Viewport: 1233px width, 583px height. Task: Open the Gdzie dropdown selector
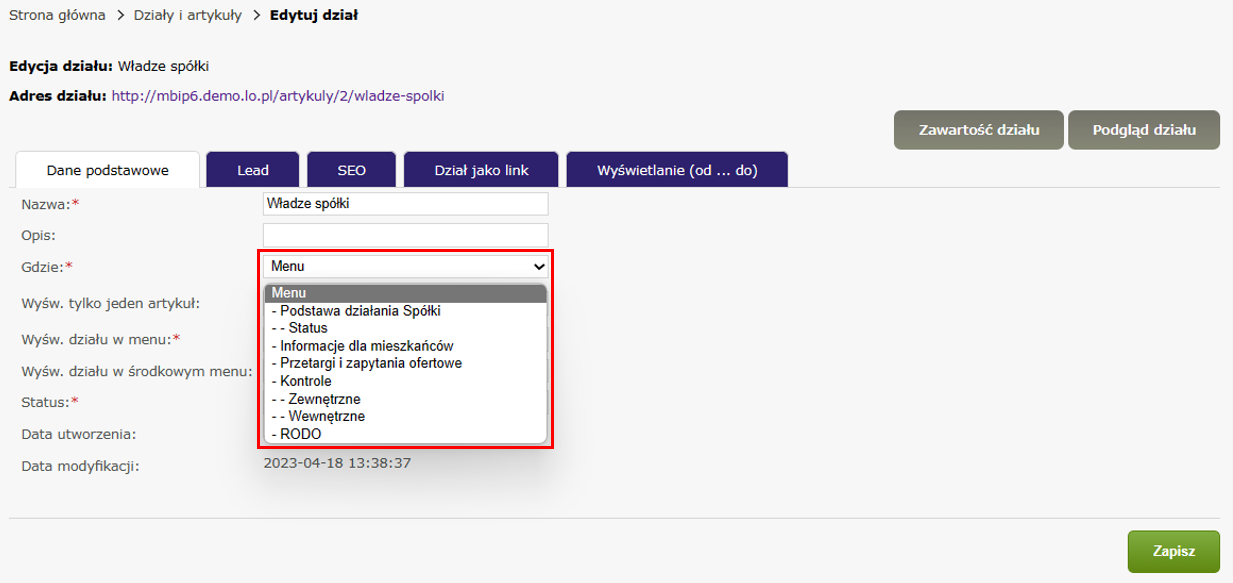click(x=406, y=266)
